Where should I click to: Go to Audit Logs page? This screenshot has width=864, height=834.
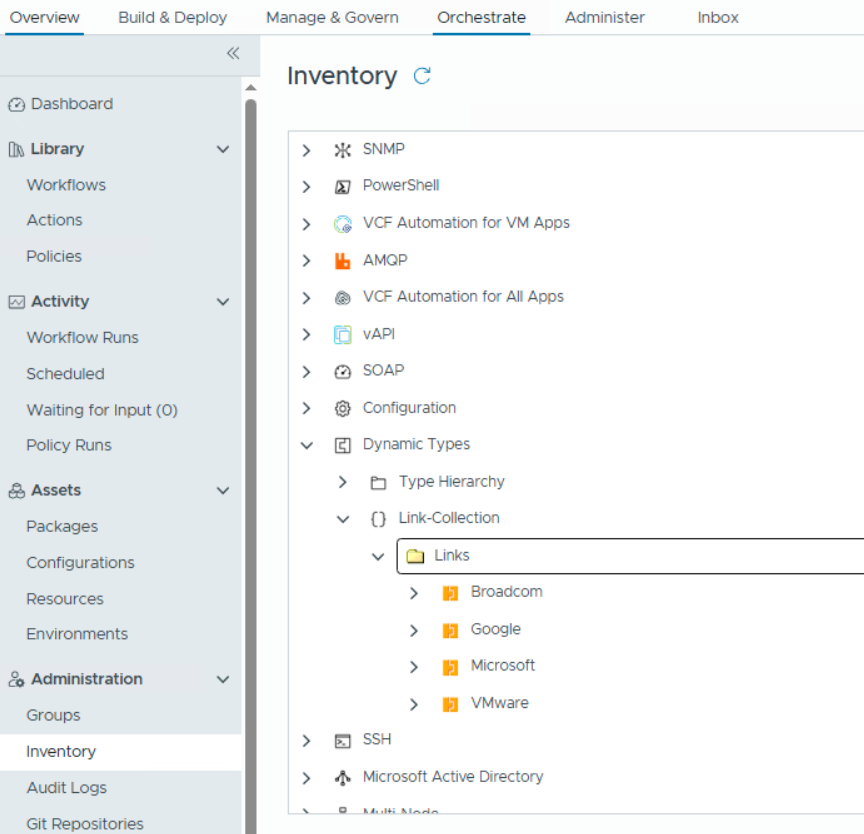66,788
